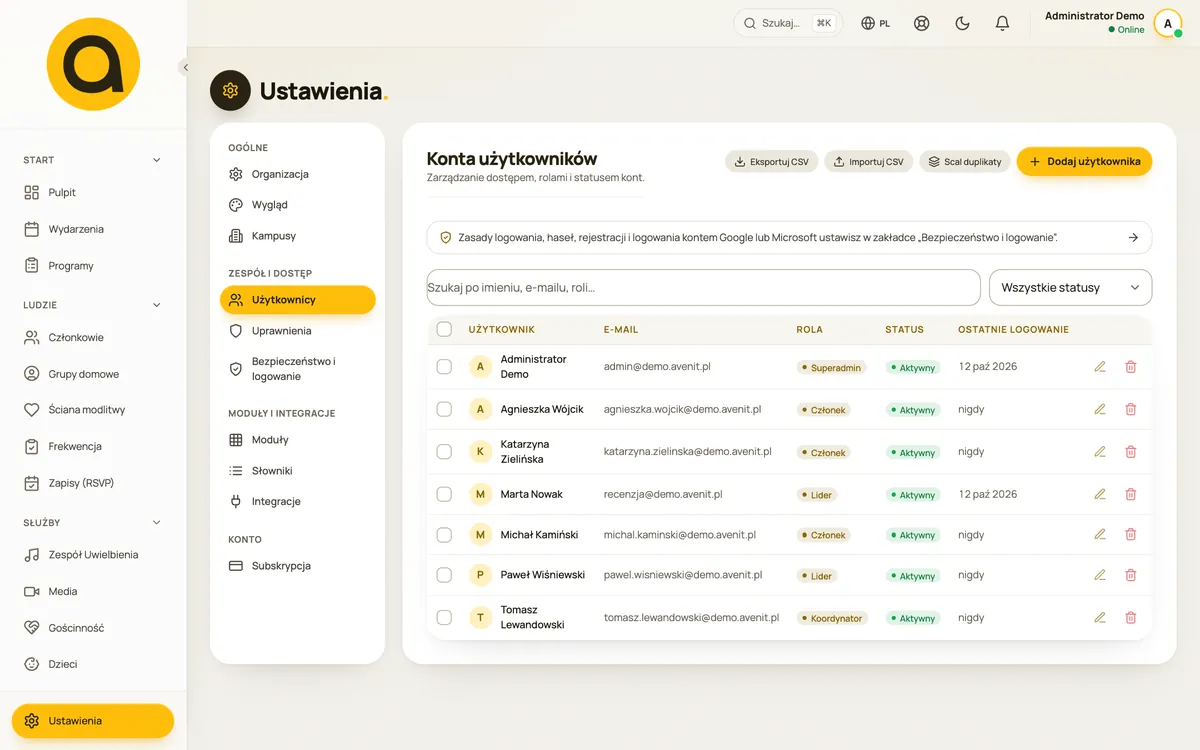
Task: Open the Administrator Demo profile avatar
Action: pos(1167,23)
